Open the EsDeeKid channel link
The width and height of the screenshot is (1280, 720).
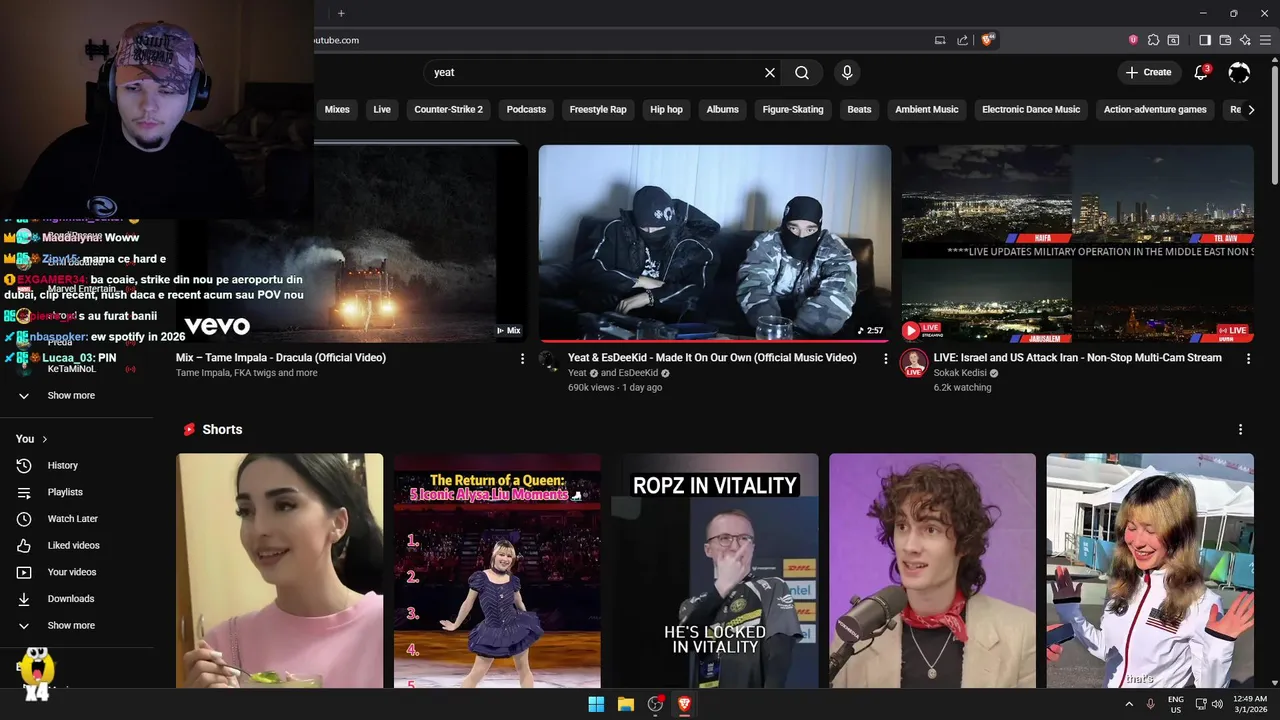[638, 373]
